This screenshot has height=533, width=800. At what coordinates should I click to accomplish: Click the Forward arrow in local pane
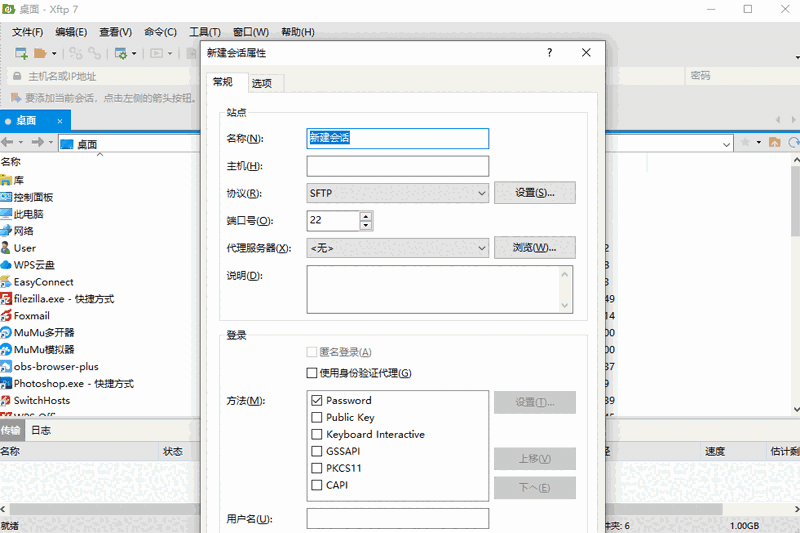tap(38, 142)
